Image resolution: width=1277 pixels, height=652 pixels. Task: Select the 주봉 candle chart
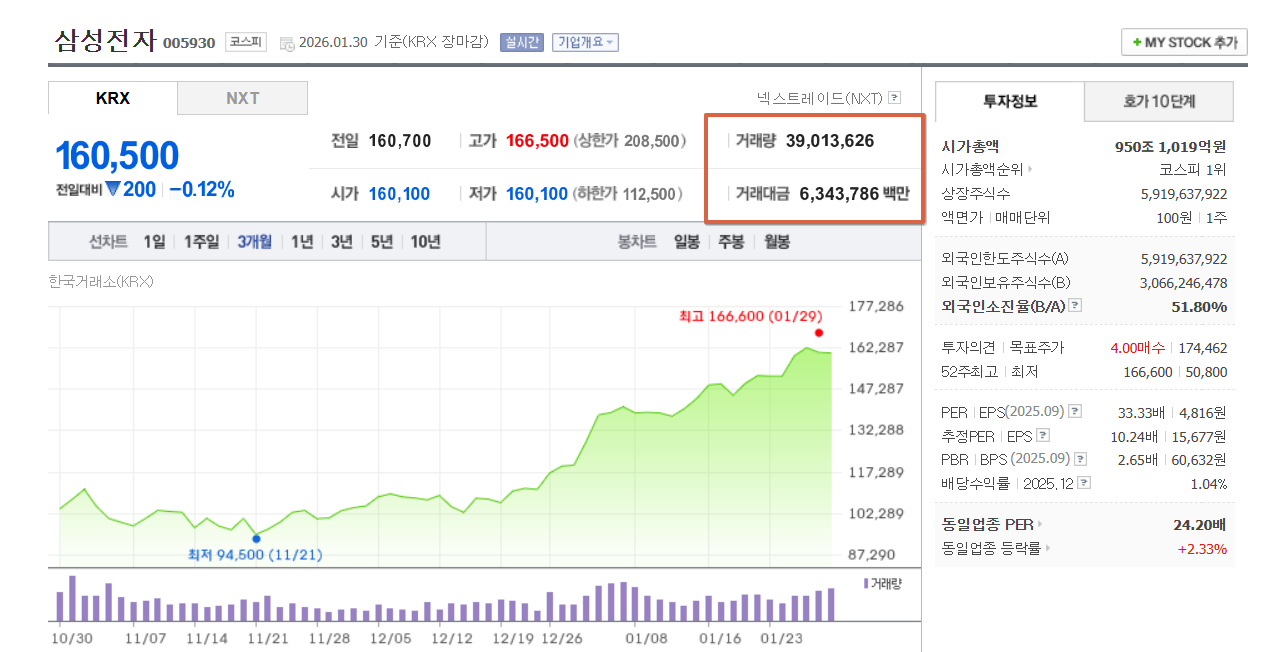[731, 241]
